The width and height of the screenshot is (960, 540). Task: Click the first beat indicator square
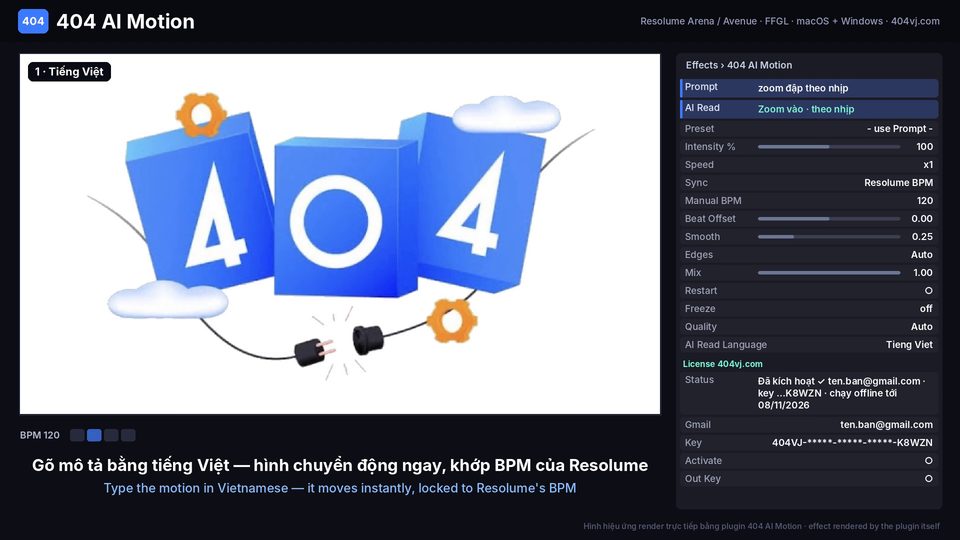pyautogui.click(x=77, y=435)
